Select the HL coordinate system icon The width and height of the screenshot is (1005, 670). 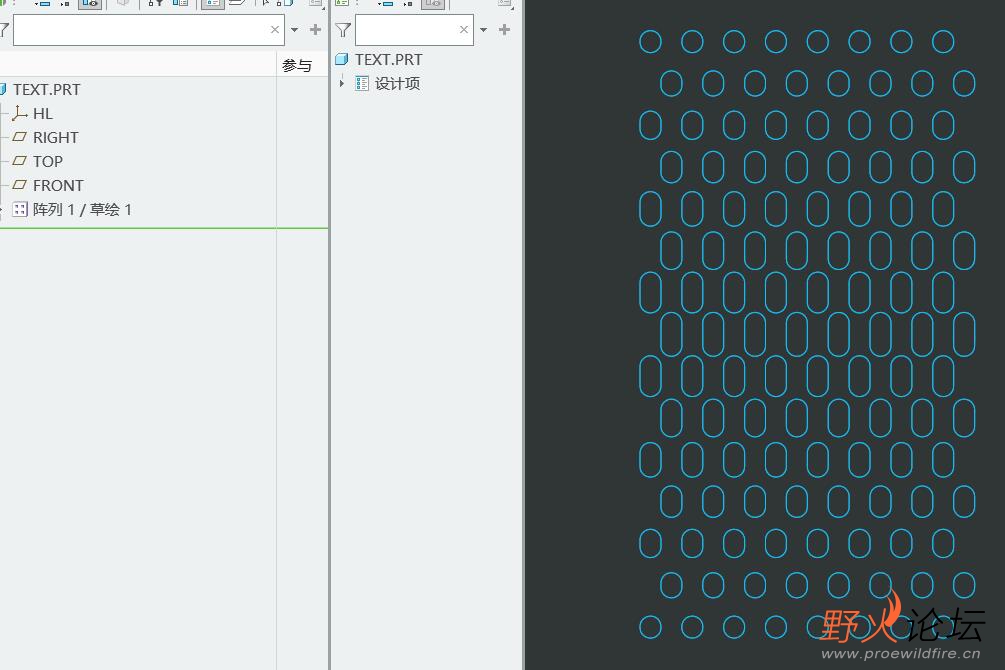tap(19, 113)
